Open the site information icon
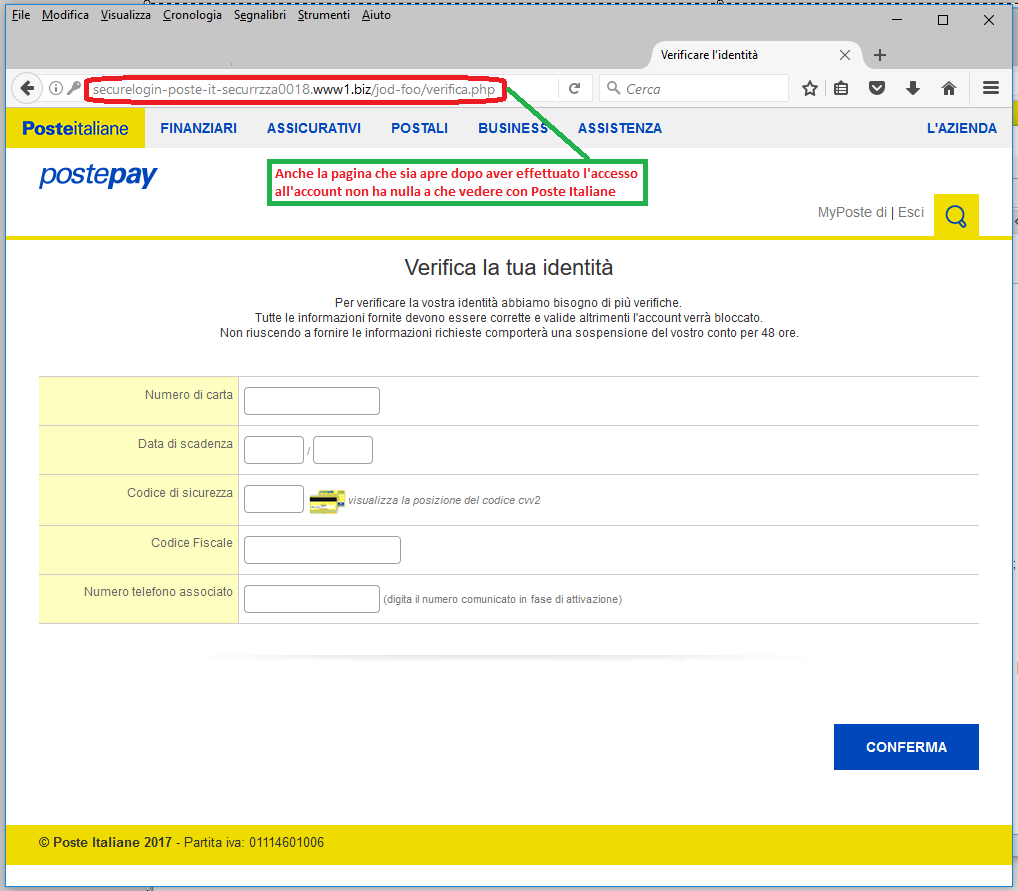Screen dimensions: 1018x891 pyautogui.click(x=56, y=88)
